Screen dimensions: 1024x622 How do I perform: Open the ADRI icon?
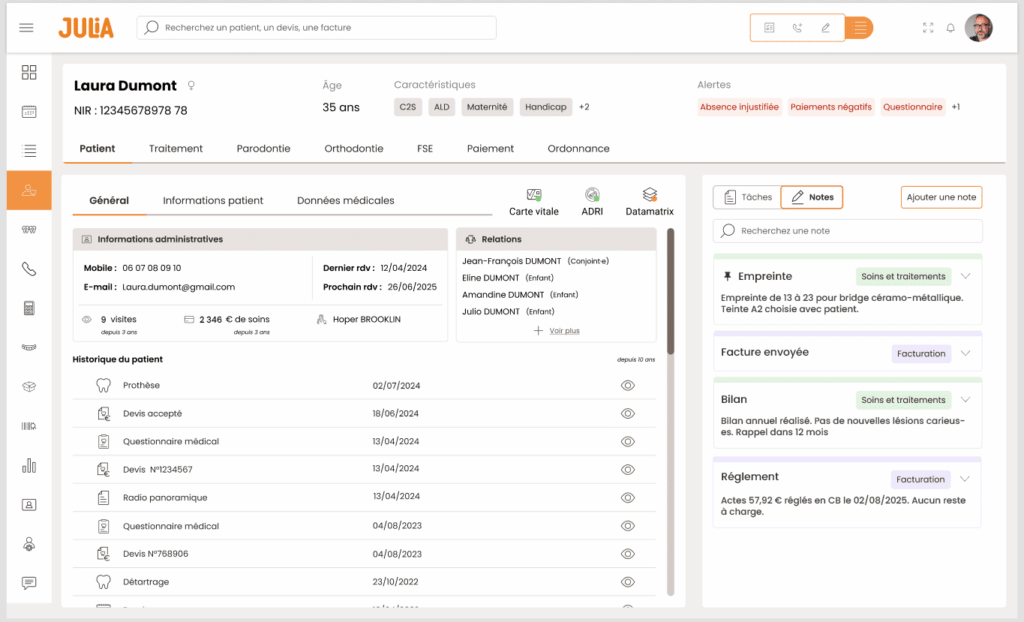pyautogui.click(x=592, y=195)
